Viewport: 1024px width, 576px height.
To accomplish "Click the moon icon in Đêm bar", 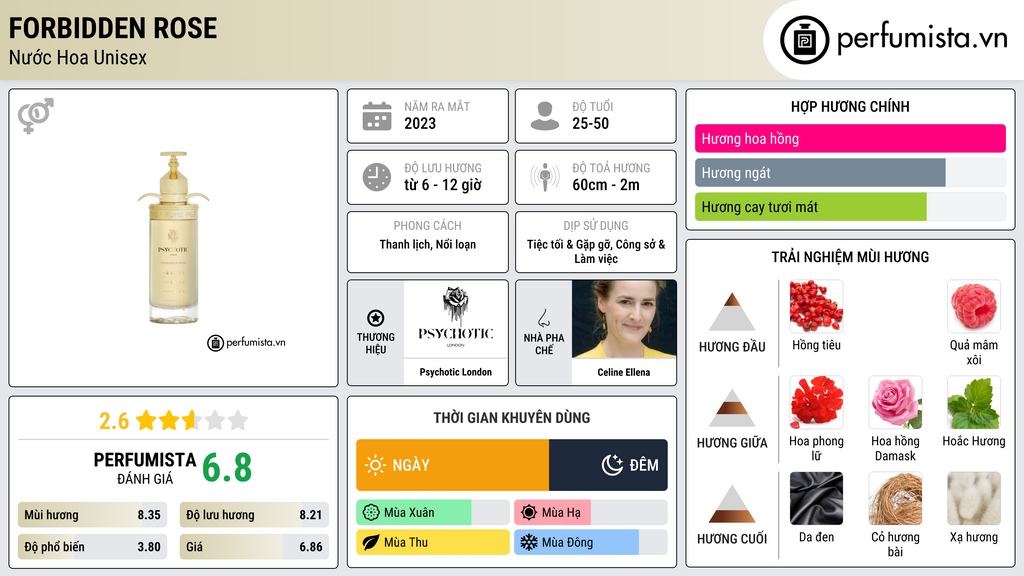I will point(612,465).
